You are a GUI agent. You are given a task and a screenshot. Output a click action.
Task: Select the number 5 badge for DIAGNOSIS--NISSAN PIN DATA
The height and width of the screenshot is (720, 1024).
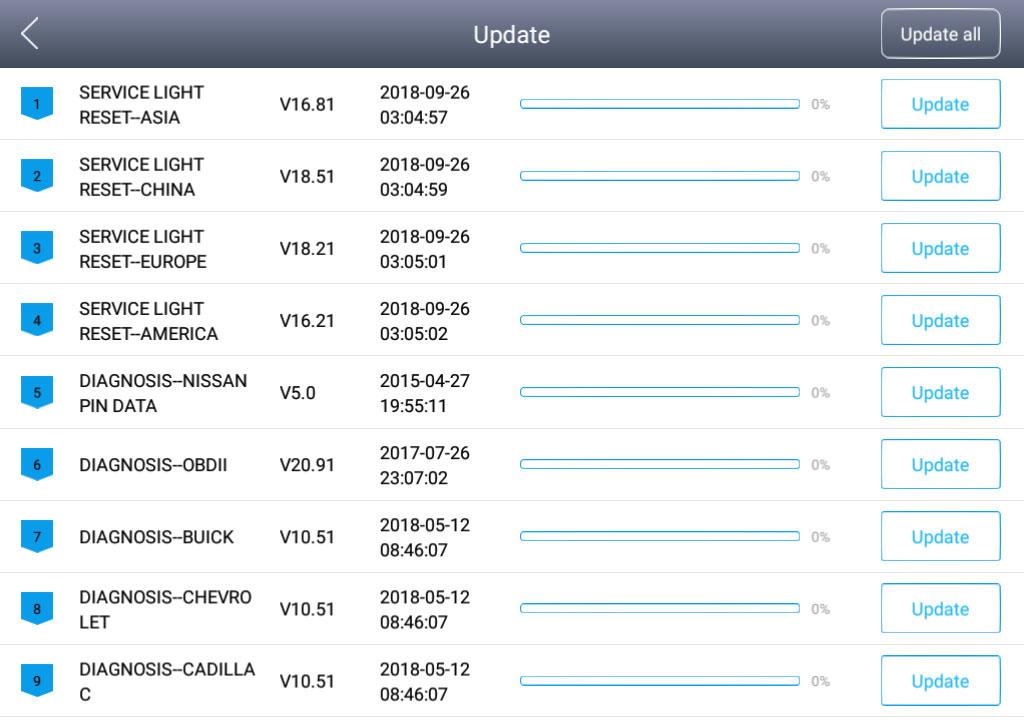(x=37, y=392)
